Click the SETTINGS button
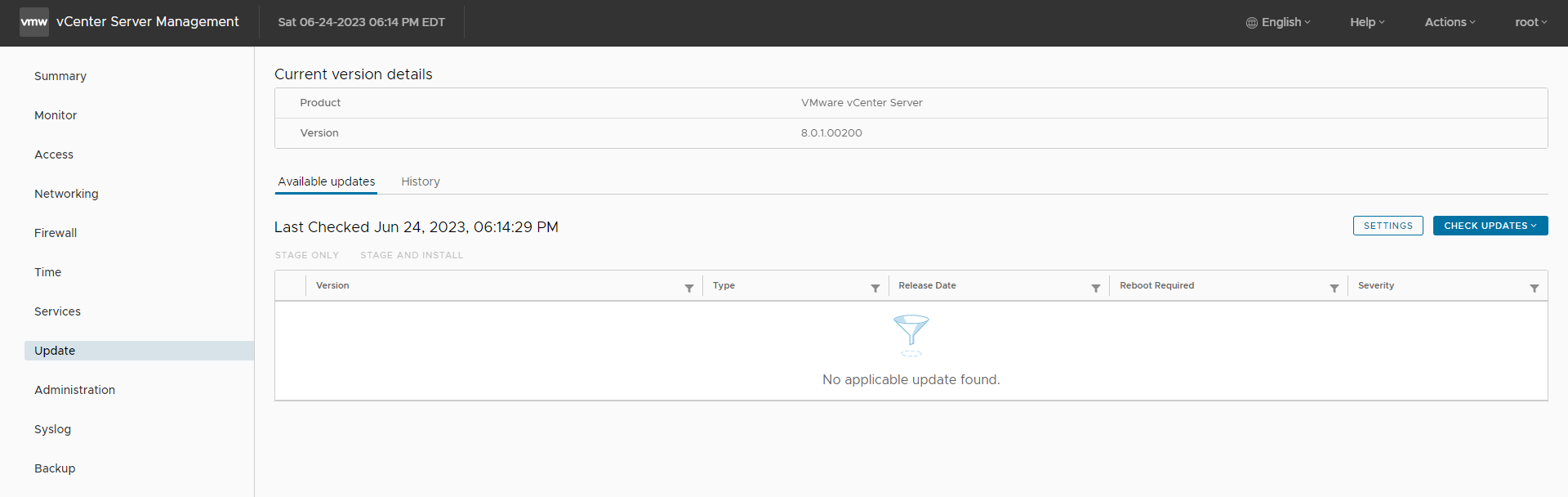 pos(1388,226)
